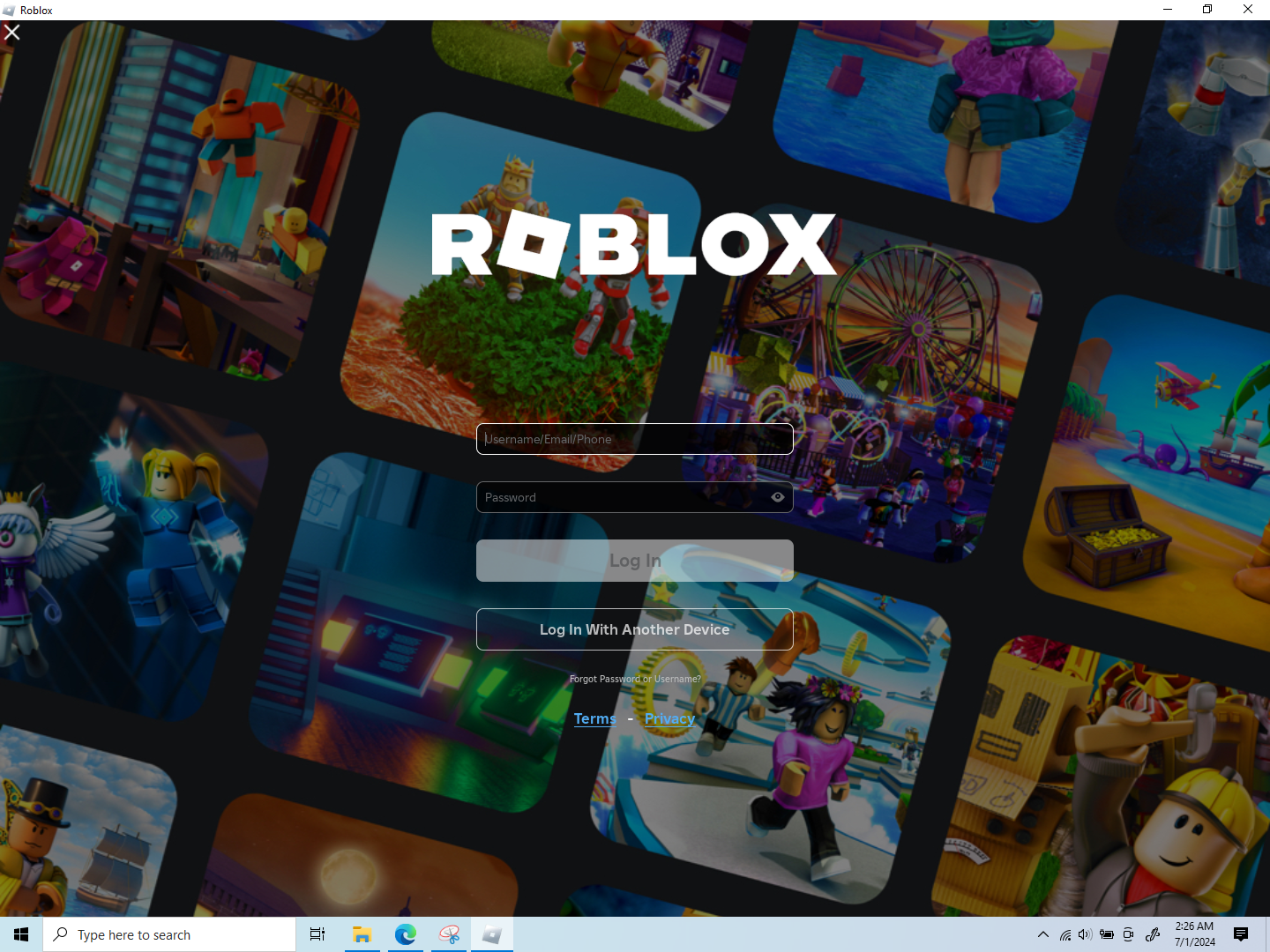
Task: Open the Snipping Tool taskbar icon
Action: coord(449,934)
